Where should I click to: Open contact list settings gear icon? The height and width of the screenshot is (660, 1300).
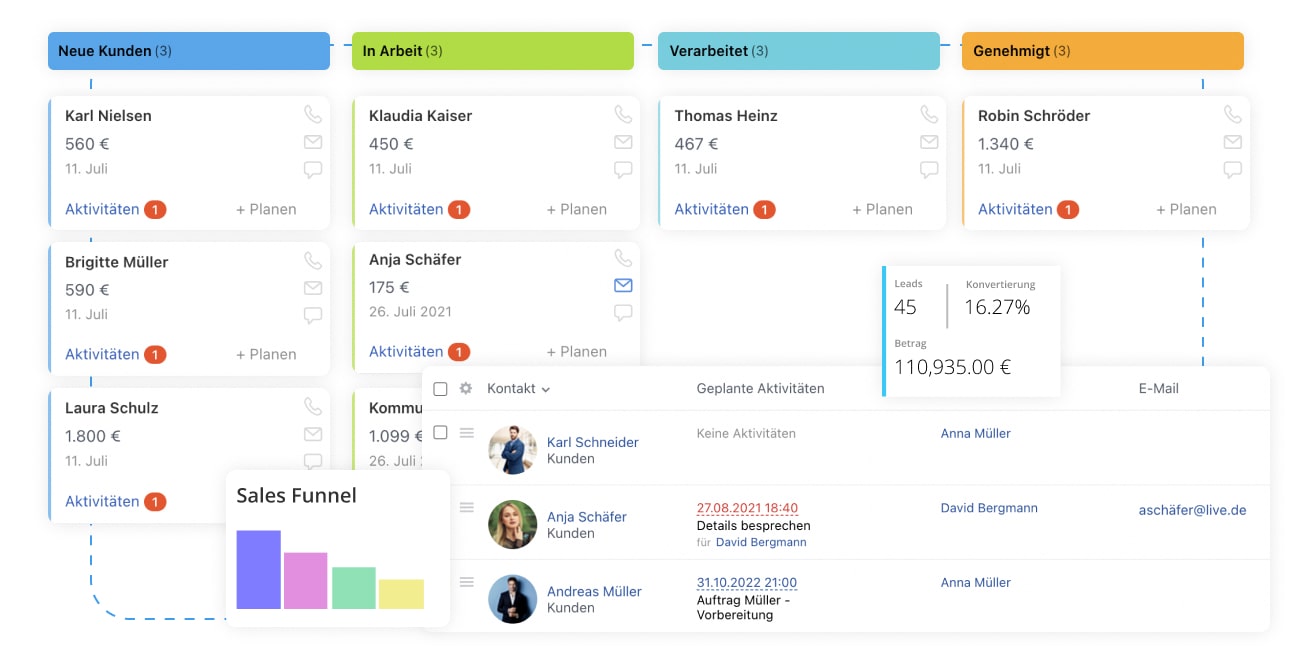point(465,388)
